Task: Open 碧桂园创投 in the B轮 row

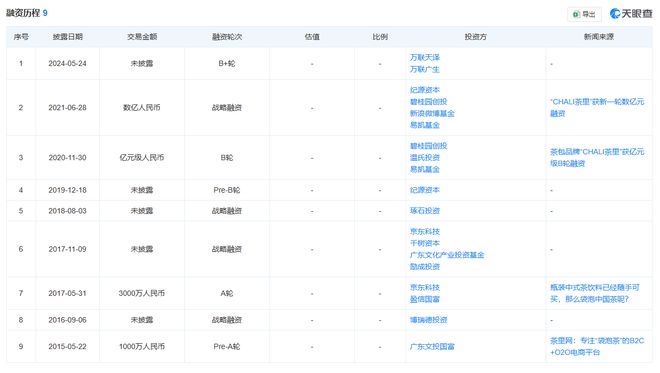Action: [x=428, y=146]
